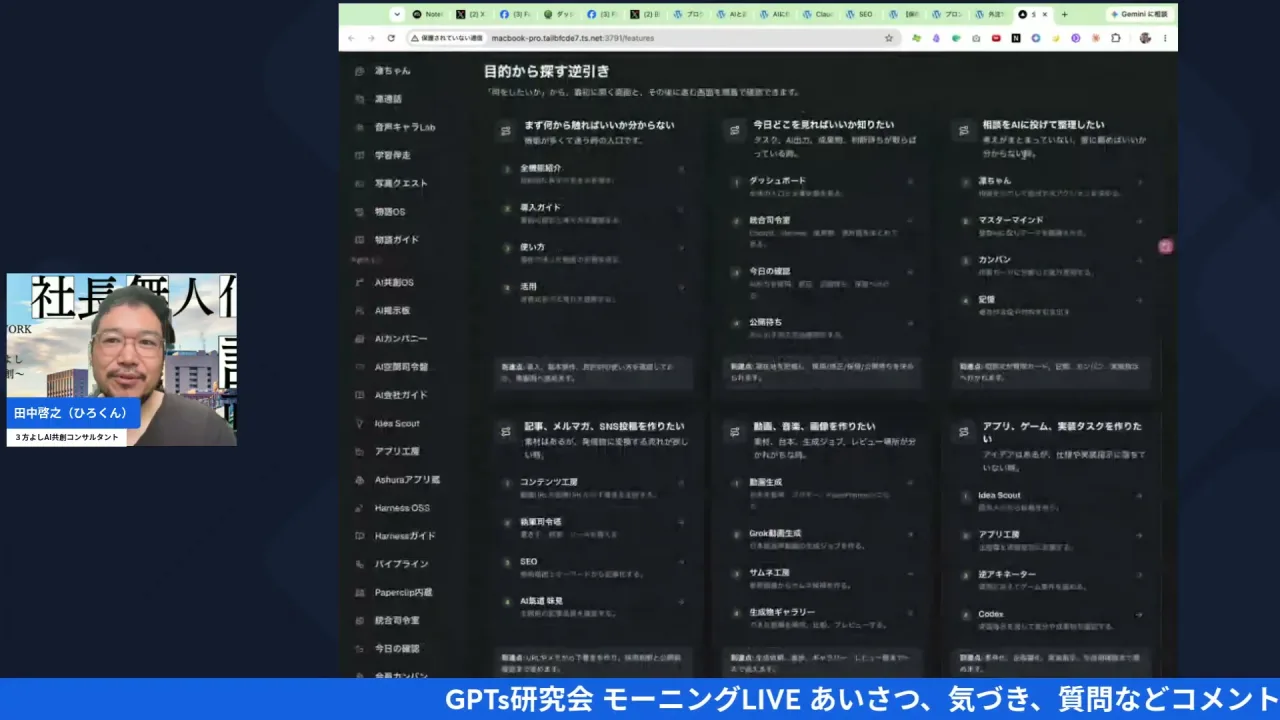Screen dimensions: 1280x720
Task: Click the 学習伴走 sidebar icon
Action: [x=360, y=155]
